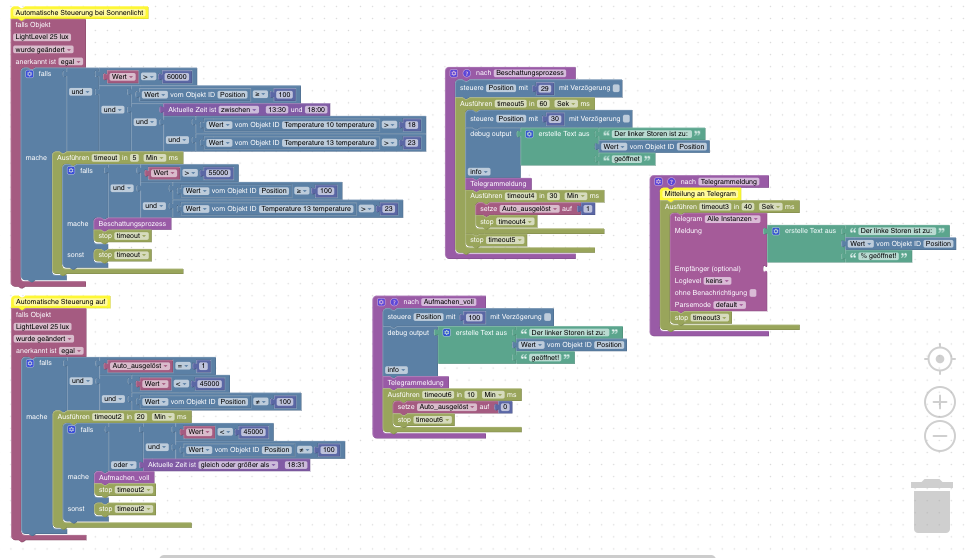Screen dimensions: 968x558
Task: Open gear of erstelle Text in Telegrammeldung
Action: 776,231
